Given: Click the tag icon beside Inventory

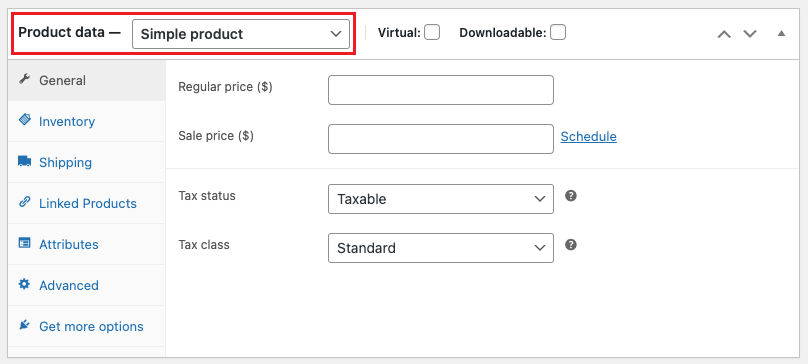Looking at the screenshot, I should tap(24, 120).
